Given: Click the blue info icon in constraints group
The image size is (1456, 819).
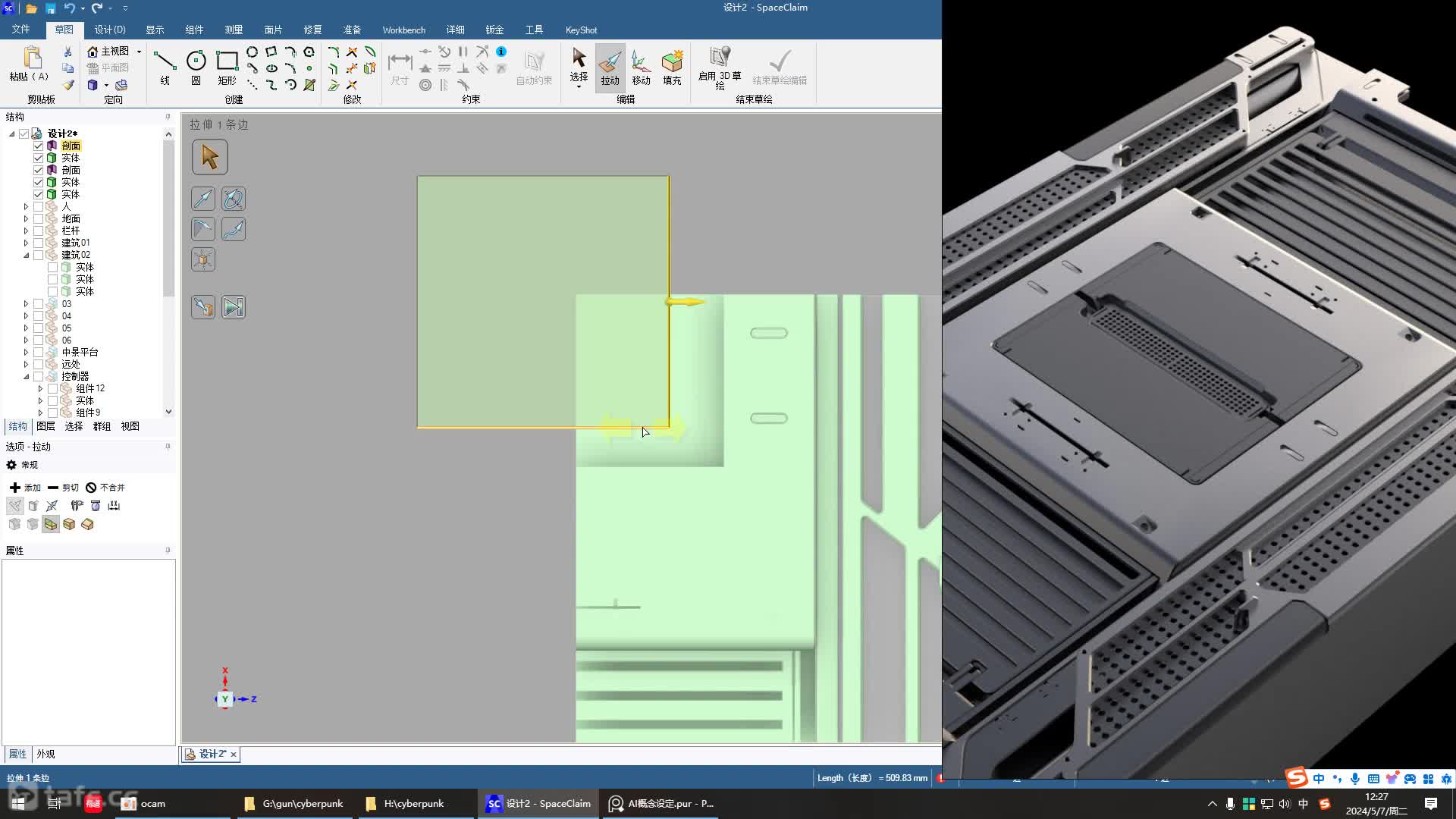Looking at the screenshot, I should coord(501,52).
